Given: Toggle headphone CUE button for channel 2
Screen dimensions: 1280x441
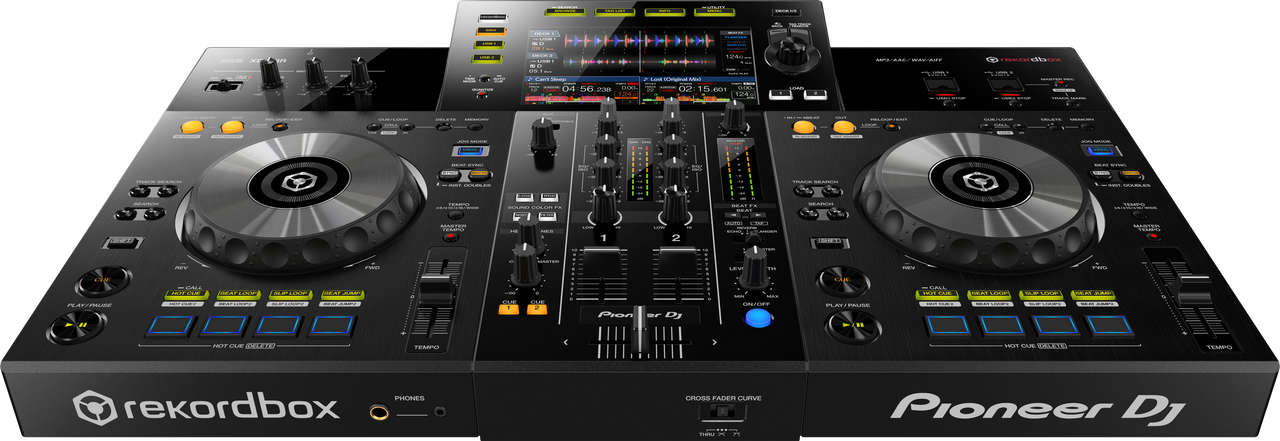Looking at the screenshot, I should 538,309.
